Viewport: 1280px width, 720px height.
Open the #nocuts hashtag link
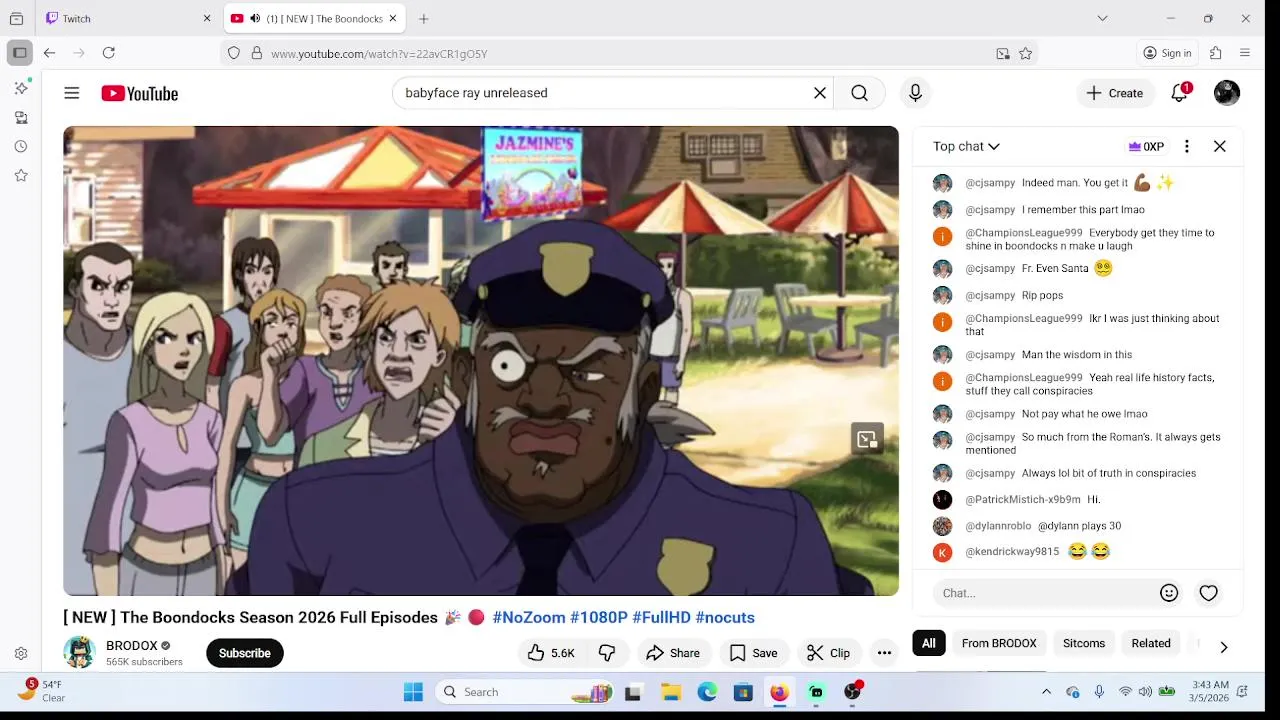pyautogui.click(x=725, y=618)
